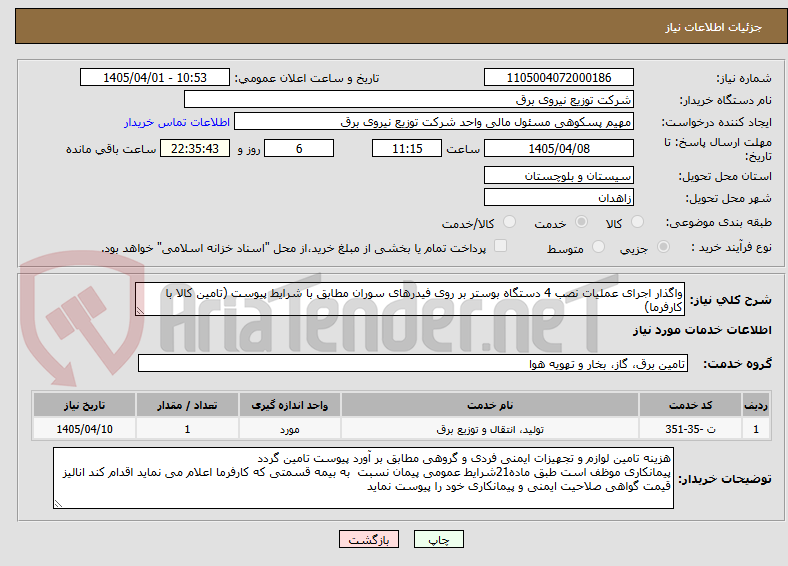Click the شماره نیاز field 1105004072000186
This screenshot has height=566, width=788.
(558, 77)
